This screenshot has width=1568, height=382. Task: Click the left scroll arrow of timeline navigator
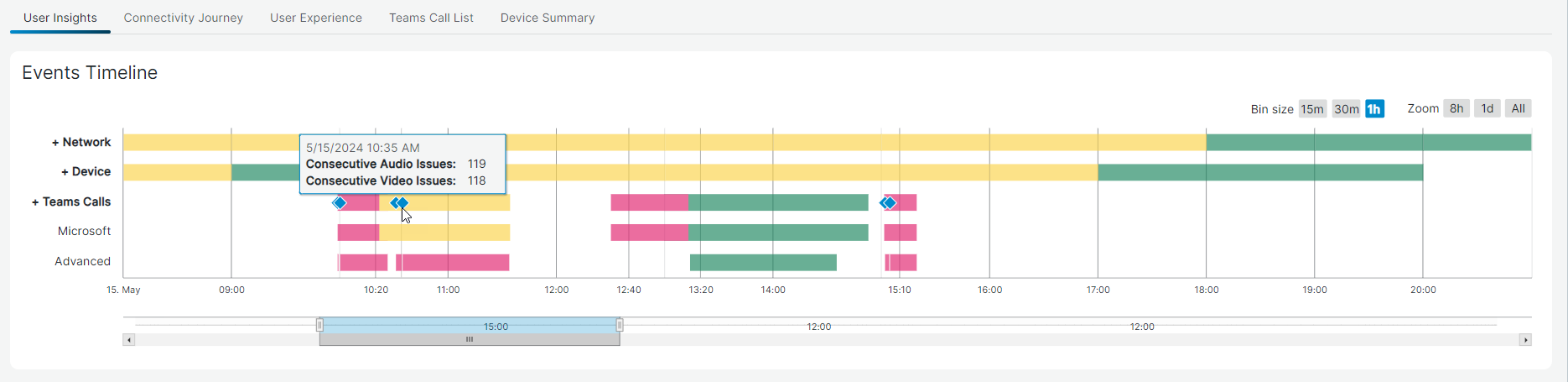128,340
